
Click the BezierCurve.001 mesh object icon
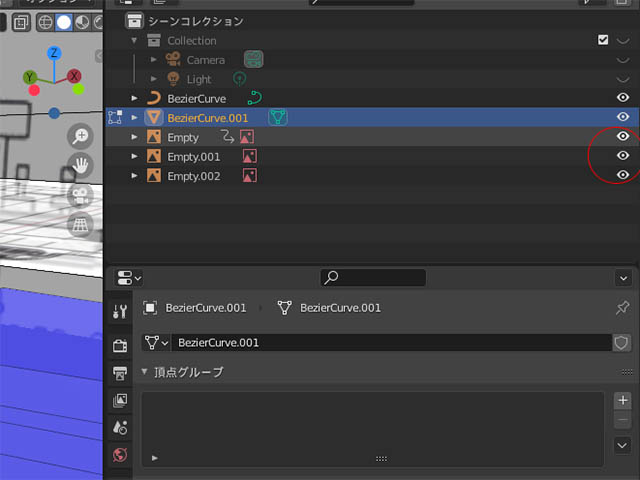coord(154,118)
